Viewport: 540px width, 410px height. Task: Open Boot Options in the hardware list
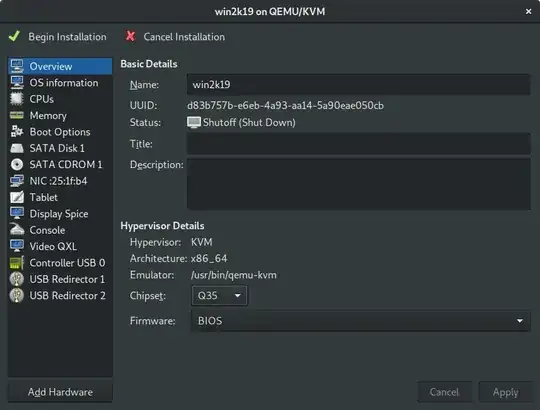coord(60,132)
